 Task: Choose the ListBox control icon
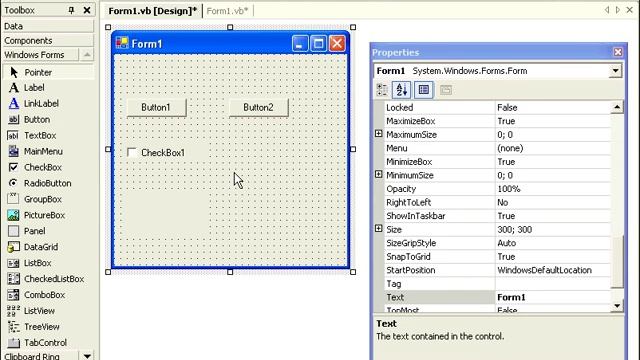[x=13, y=263]
